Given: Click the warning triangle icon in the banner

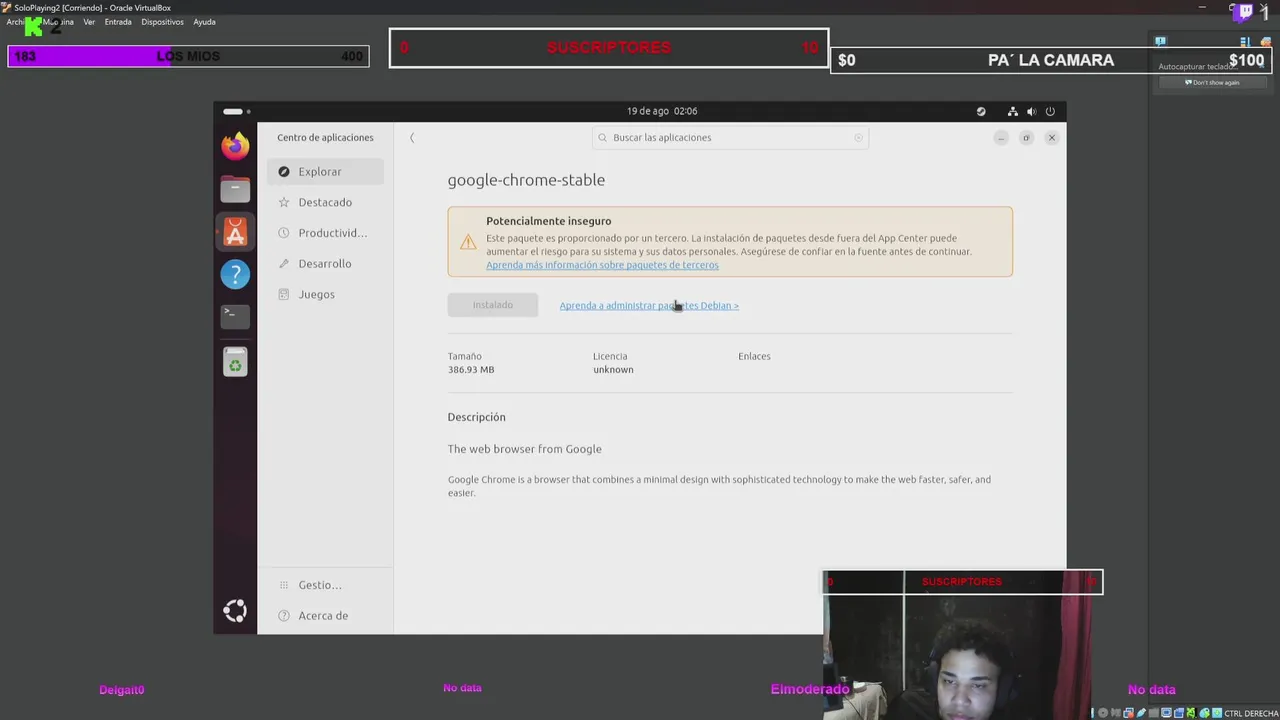Looking at the screenshot, I should coord(468,242).
